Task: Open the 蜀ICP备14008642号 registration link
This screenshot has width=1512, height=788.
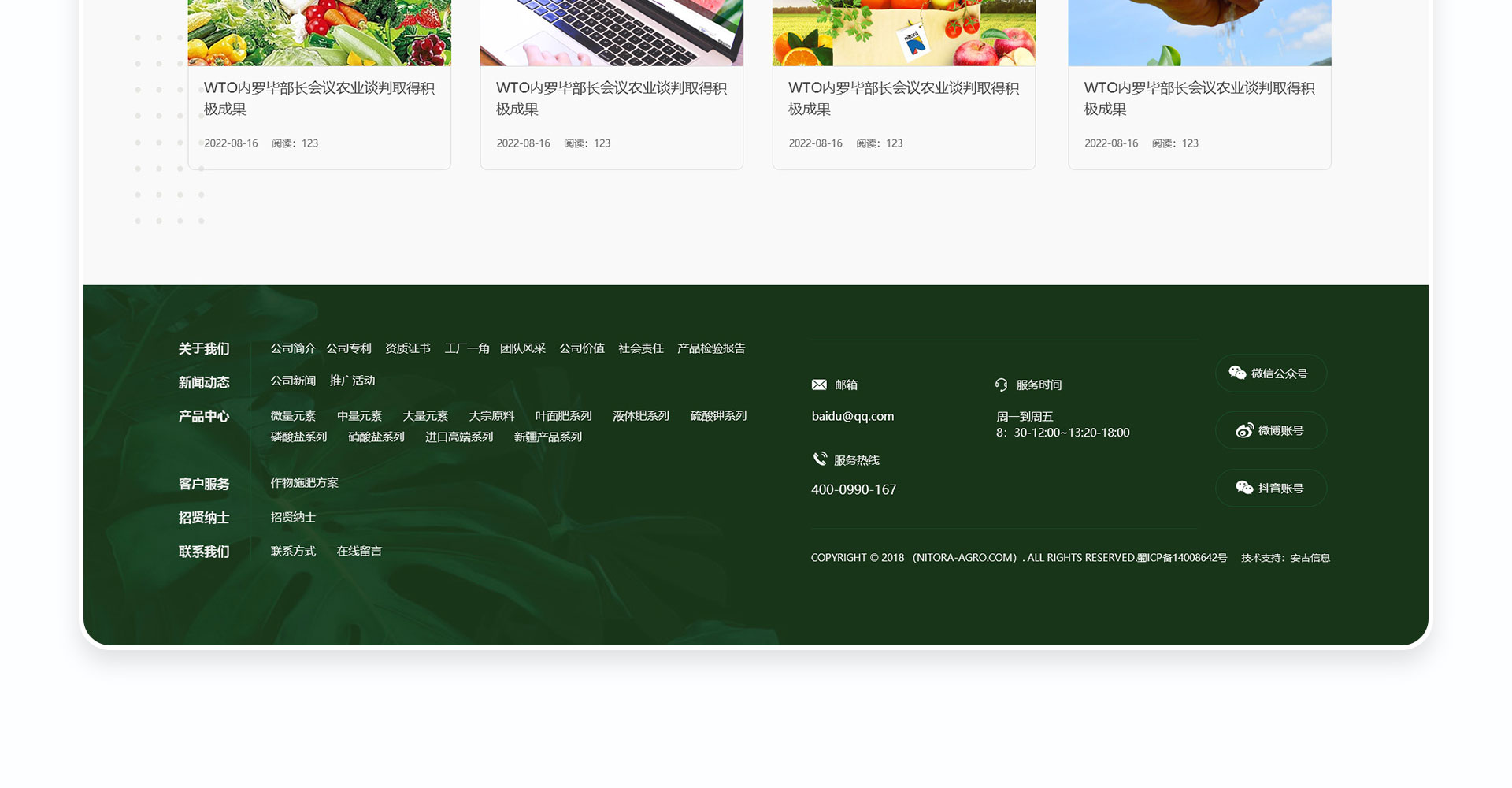Action: tap(1182, 558)
